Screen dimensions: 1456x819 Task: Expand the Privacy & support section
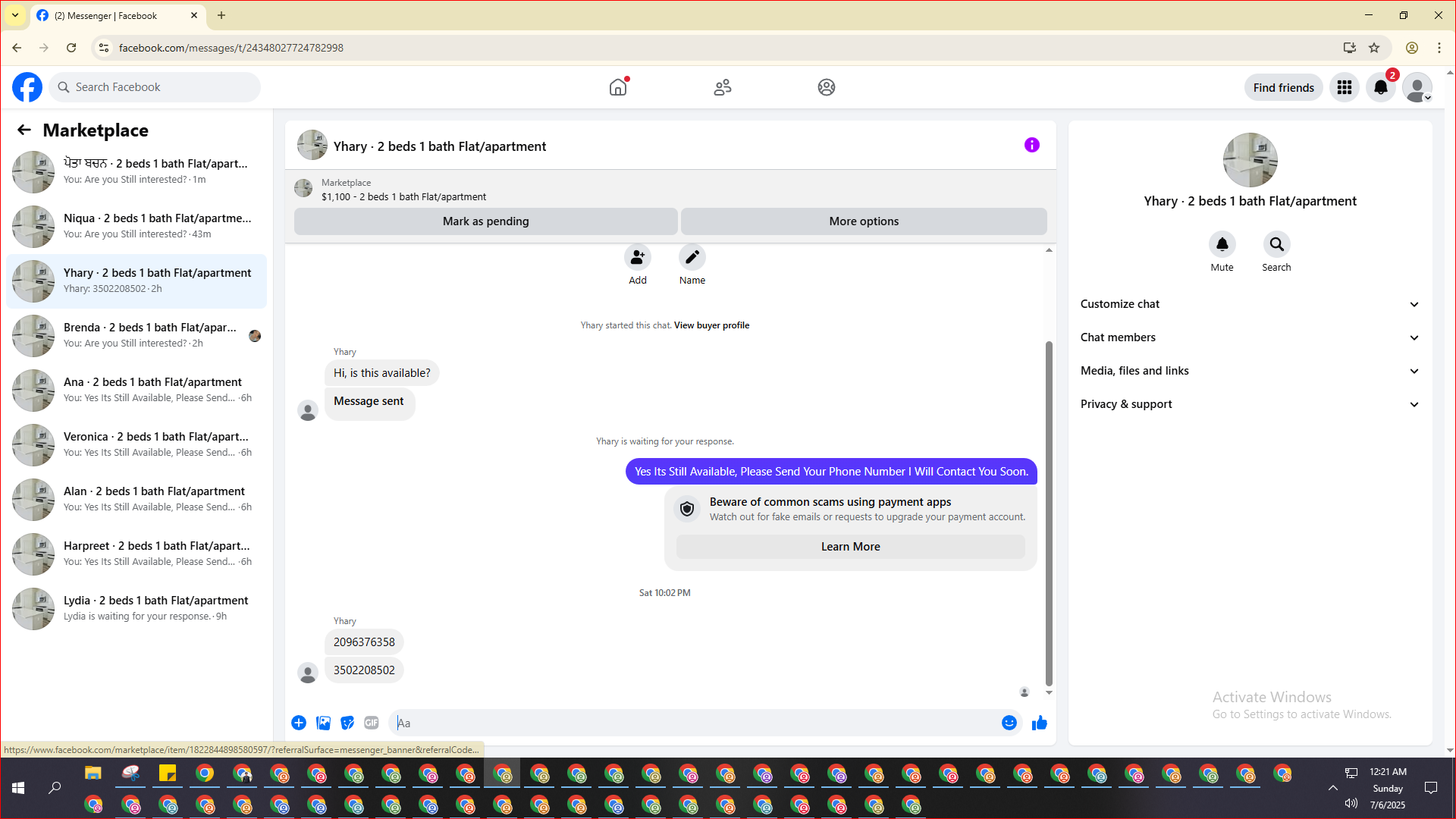click(x=1249, y=404)
